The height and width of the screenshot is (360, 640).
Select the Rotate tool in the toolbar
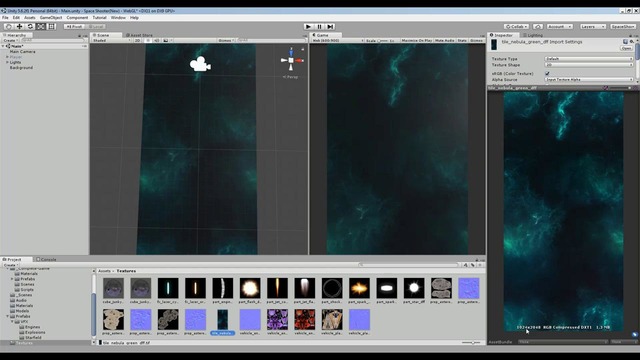point(30,27)
